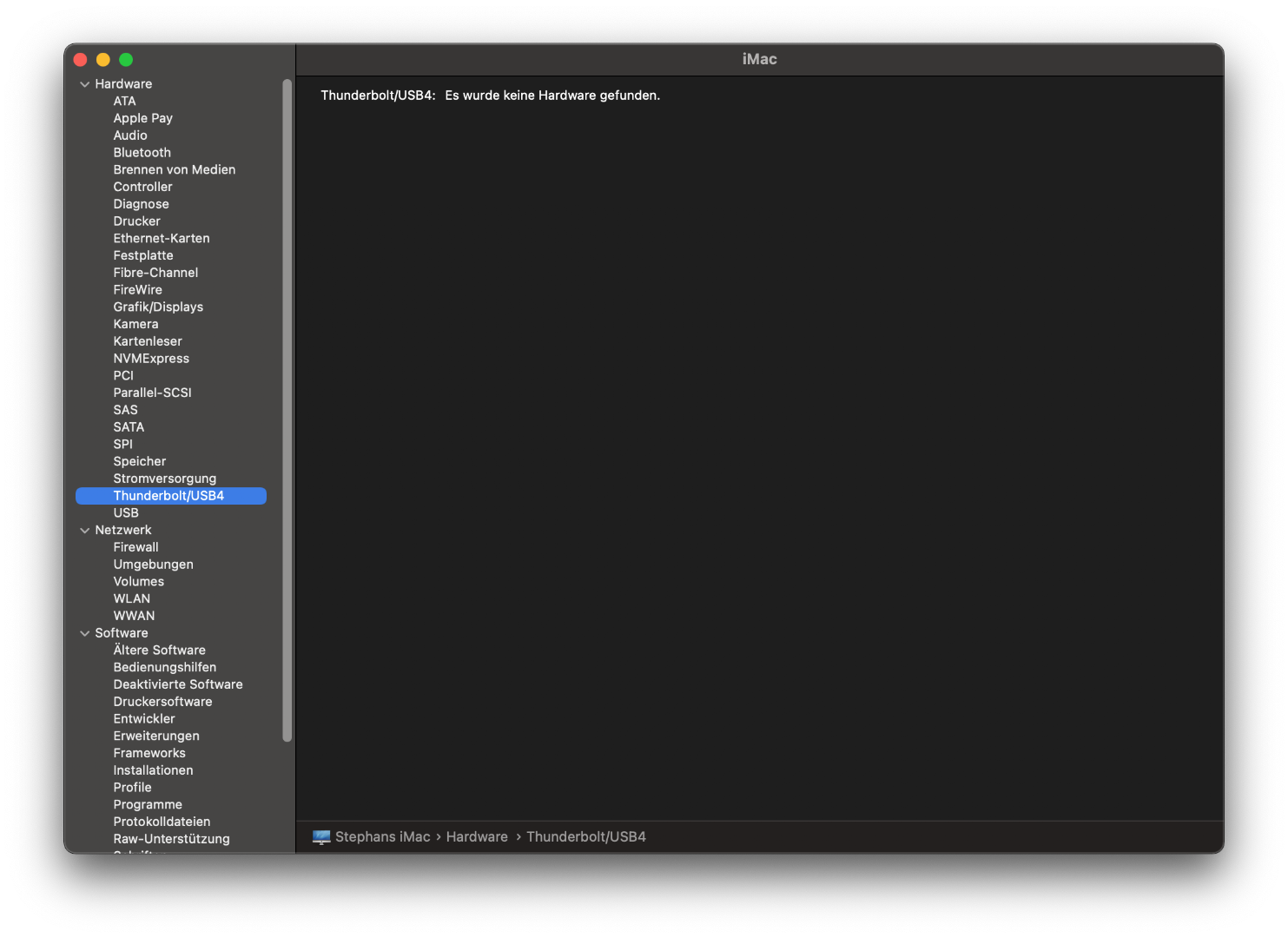Screen dimensions: 1288x938
Task: Click the sidebar vertical scrollbar
Action: click(287, 411)
